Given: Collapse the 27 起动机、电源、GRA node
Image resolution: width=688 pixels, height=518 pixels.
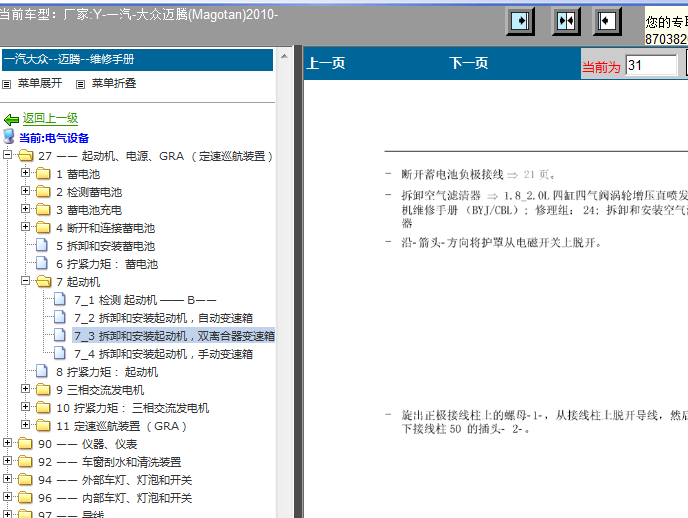Looking at the screenshot, I should click(x=7, y=154).
